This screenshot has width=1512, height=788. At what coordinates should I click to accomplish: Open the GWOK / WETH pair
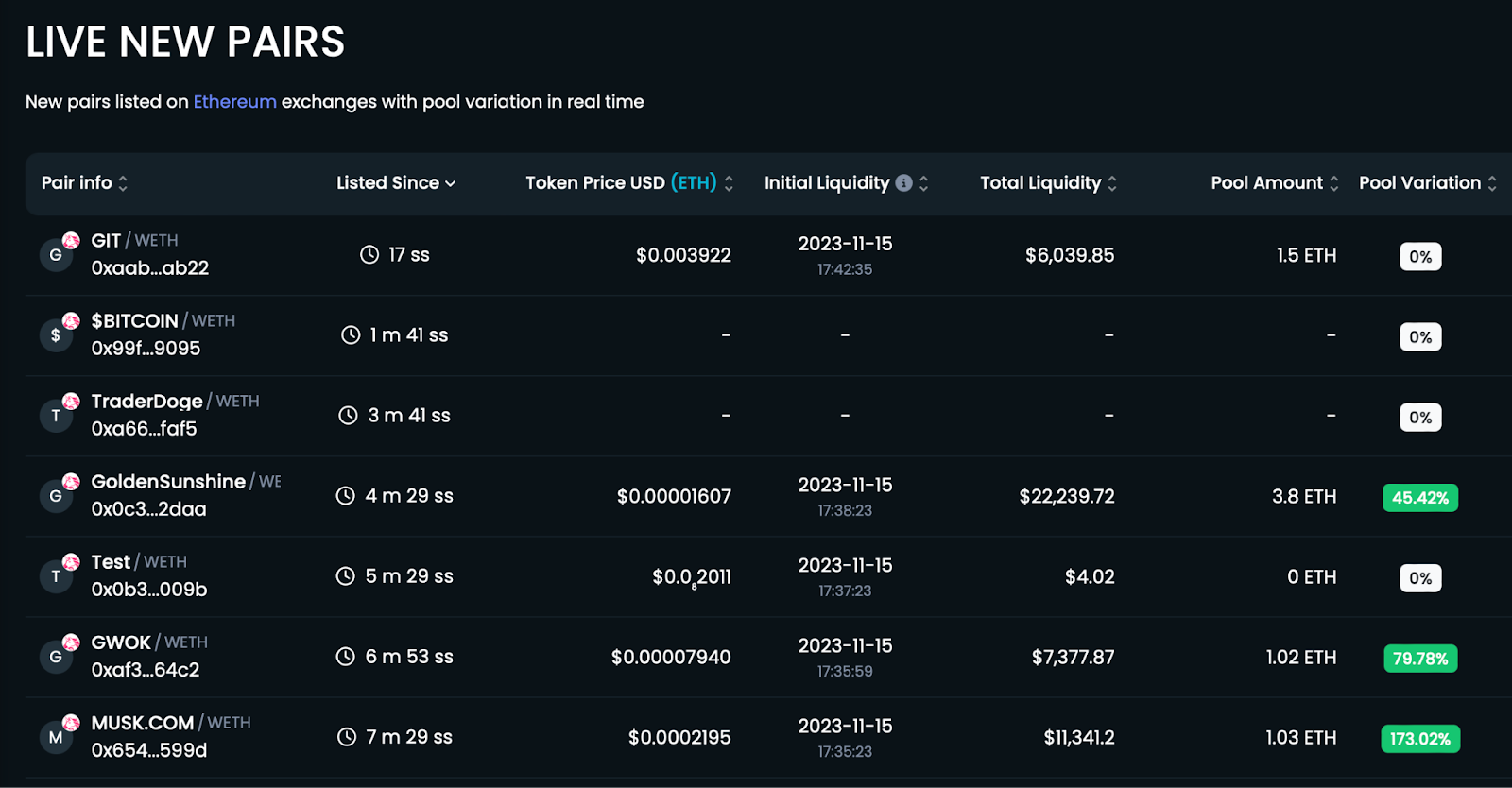[149, 642]
